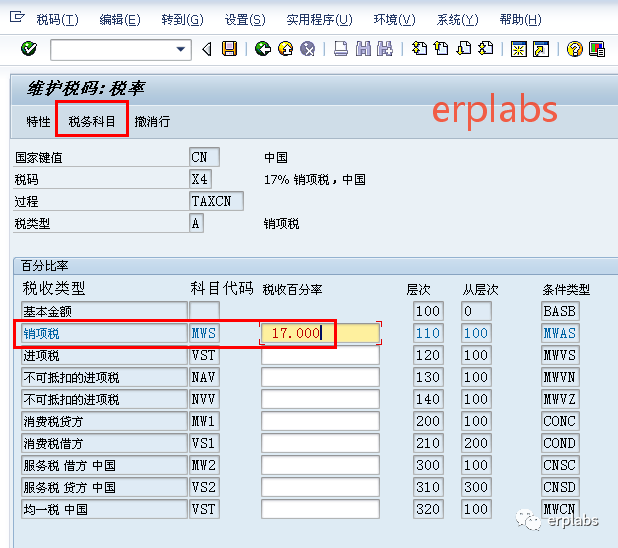Click the Create New Session icon

pos(519,49)
